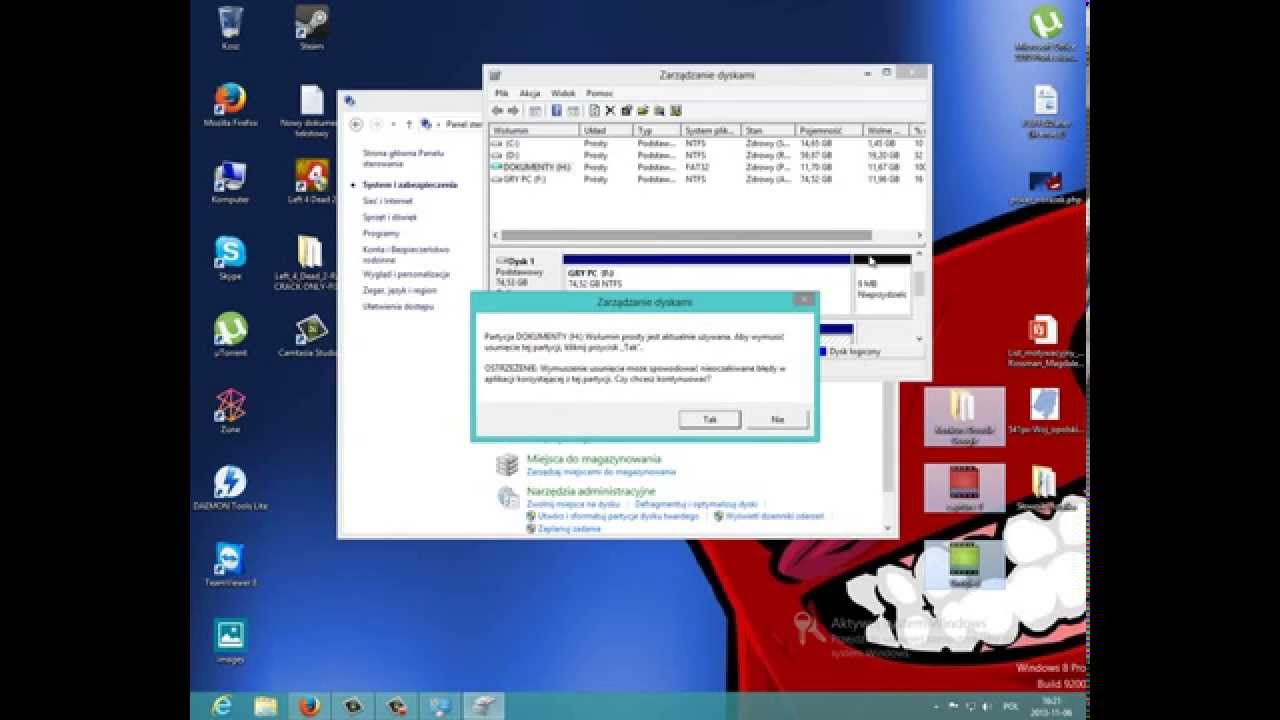This screenshot has width=1280, height=720.
Task: Sort by the Wolumin column header
Action: point(534,131)
